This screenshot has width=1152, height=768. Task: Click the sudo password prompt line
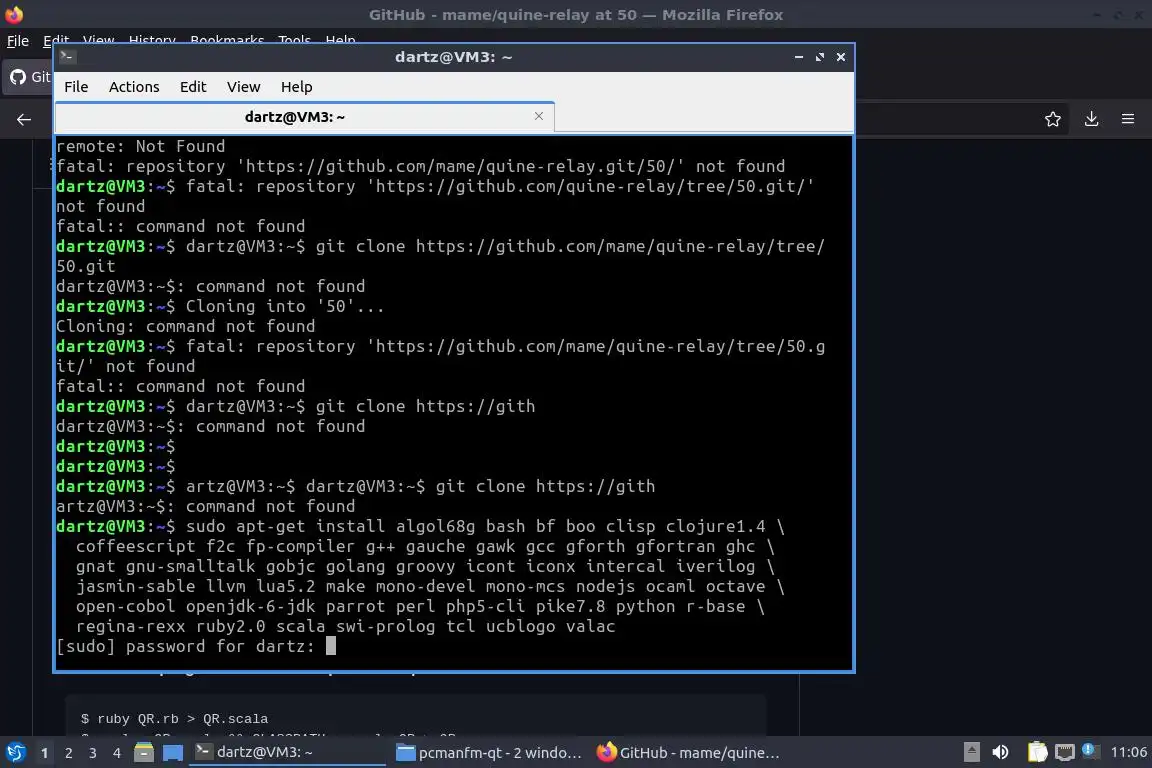195,646
